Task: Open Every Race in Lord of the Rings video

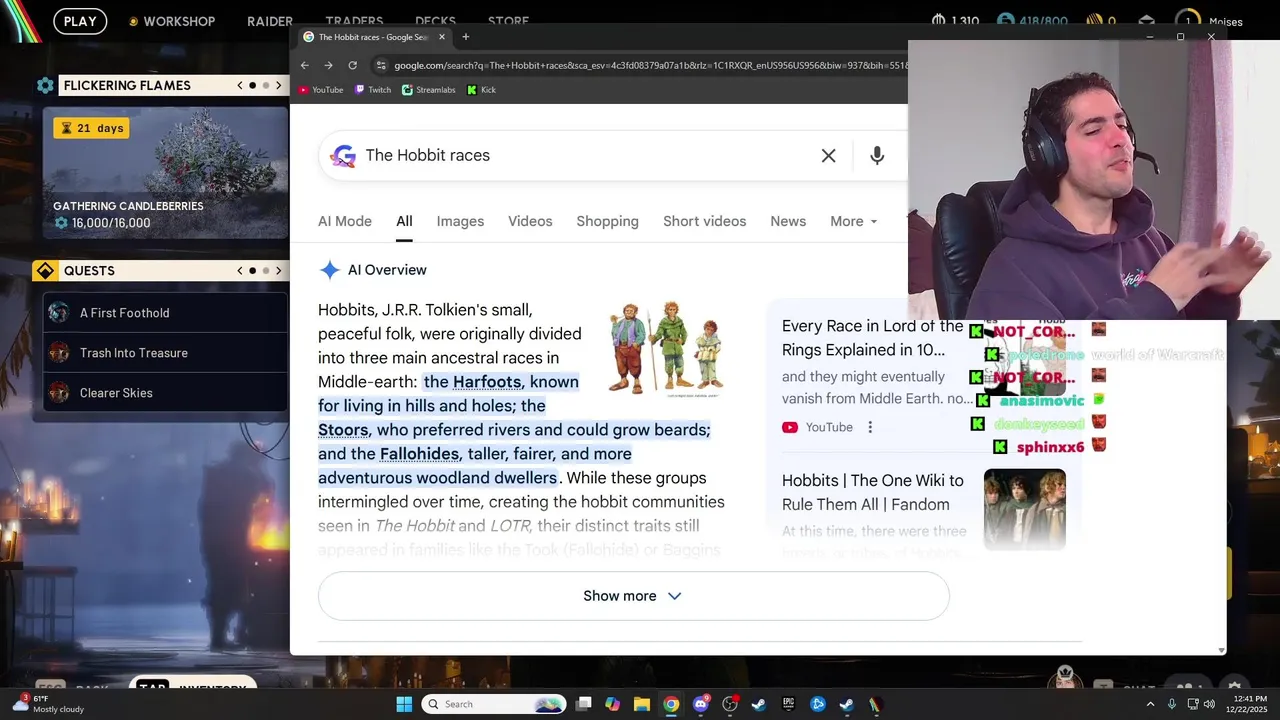Action: (x=872, y=338)
